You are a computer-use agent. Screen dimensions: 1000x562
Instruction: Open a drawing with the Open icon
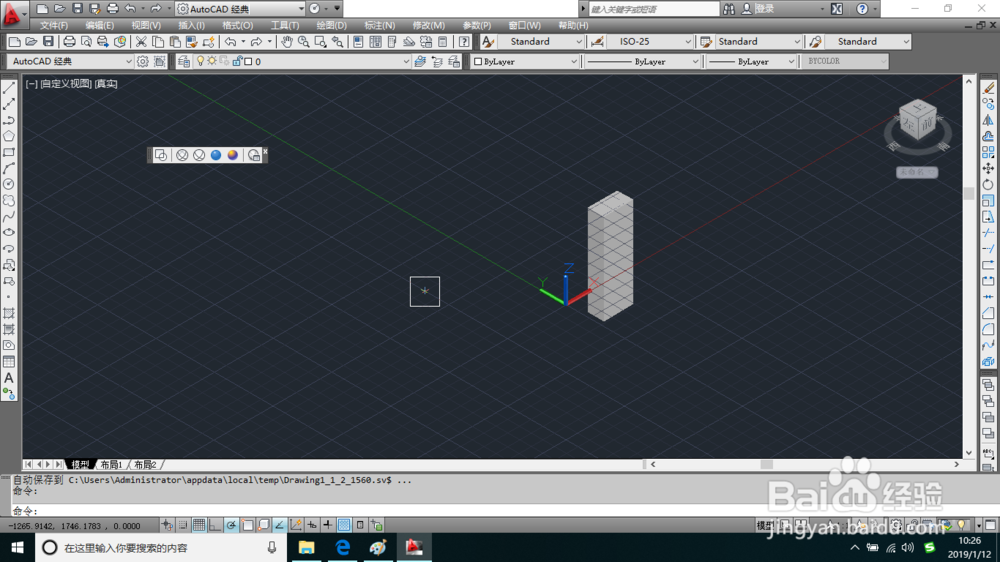(31, 42)
